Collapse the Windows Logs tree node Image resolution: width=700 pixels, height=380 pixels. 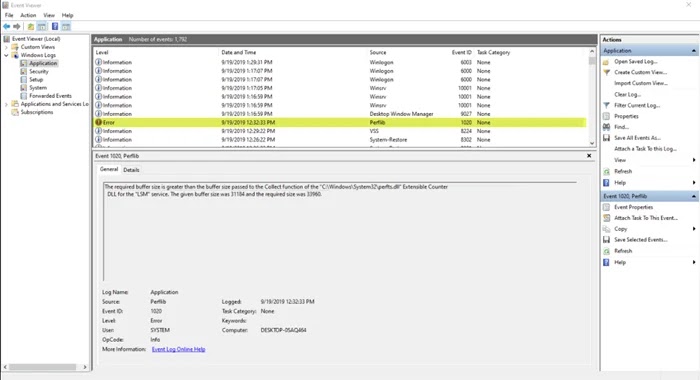(x=6, y=55)
